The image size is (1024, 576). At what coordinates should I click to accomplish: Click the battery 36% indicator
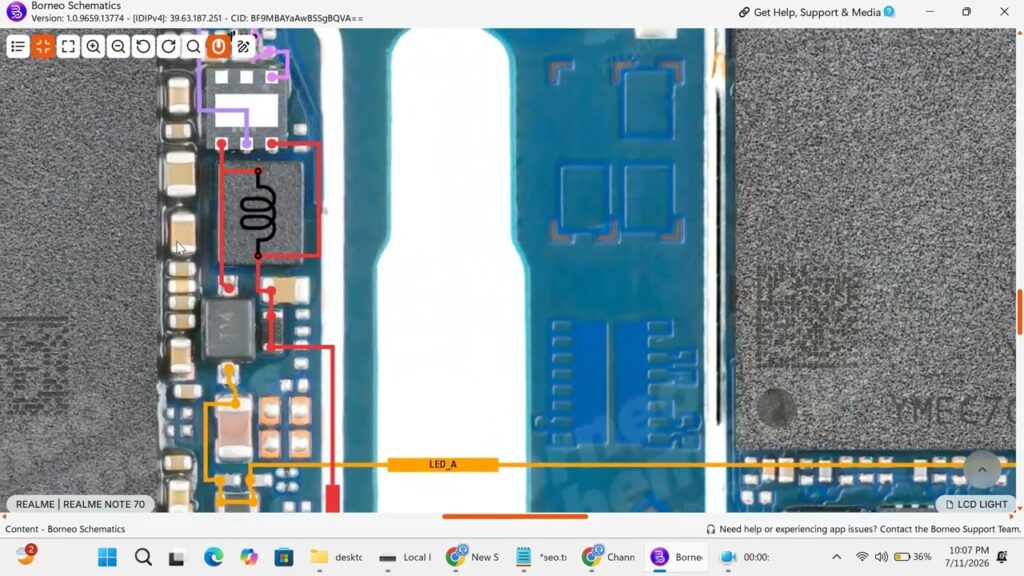click(x=913, y=557)
